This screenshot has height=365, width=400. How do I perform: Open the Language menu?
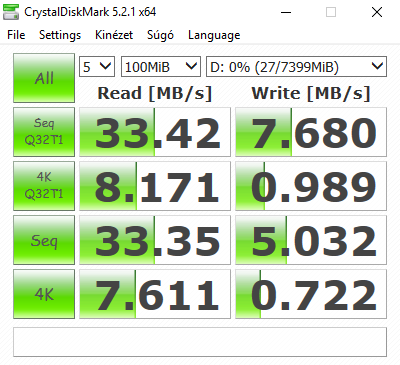coord(214,35)
